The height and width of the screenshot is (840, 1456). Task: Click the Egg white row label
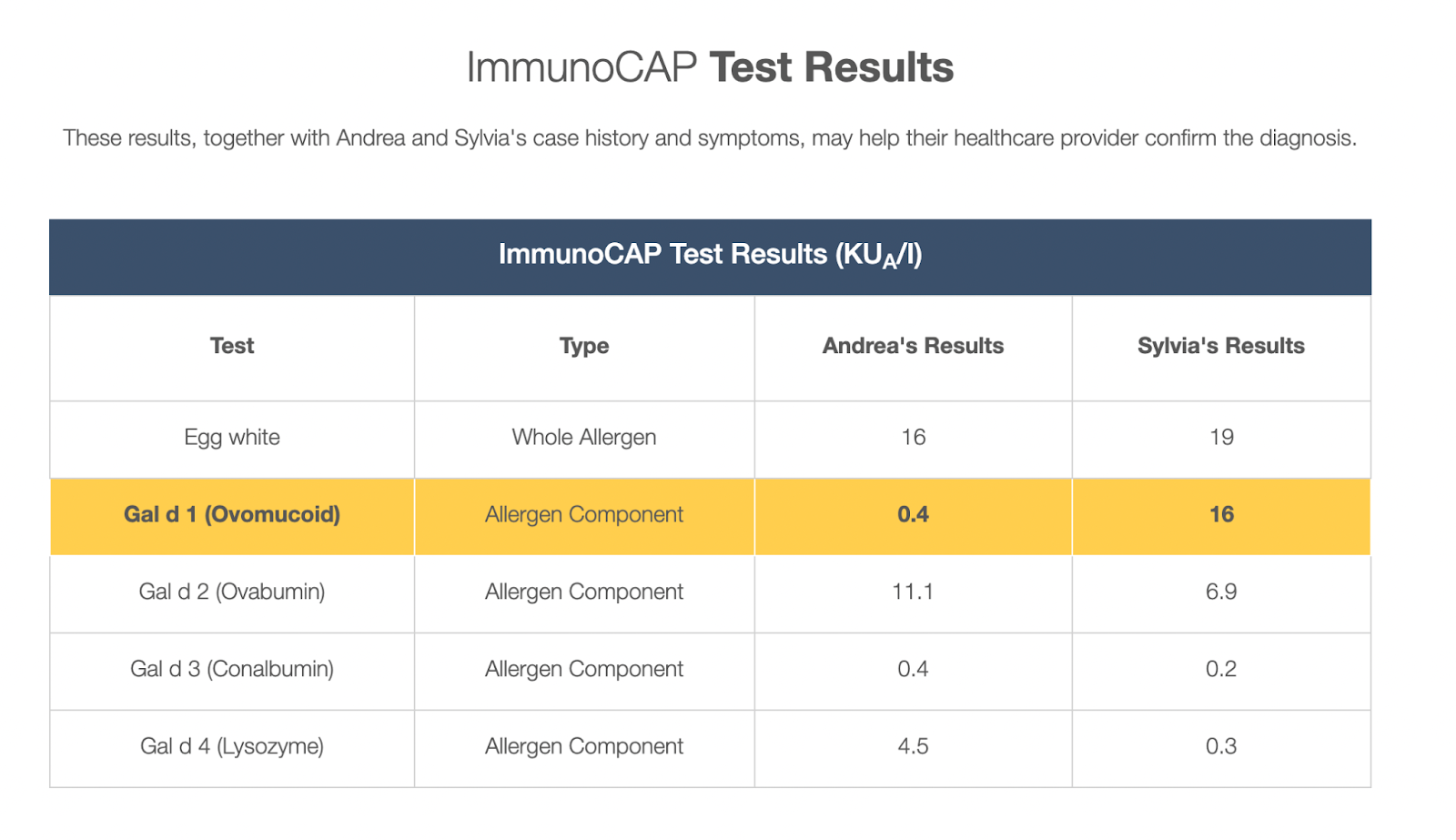[x=232, y=438]
